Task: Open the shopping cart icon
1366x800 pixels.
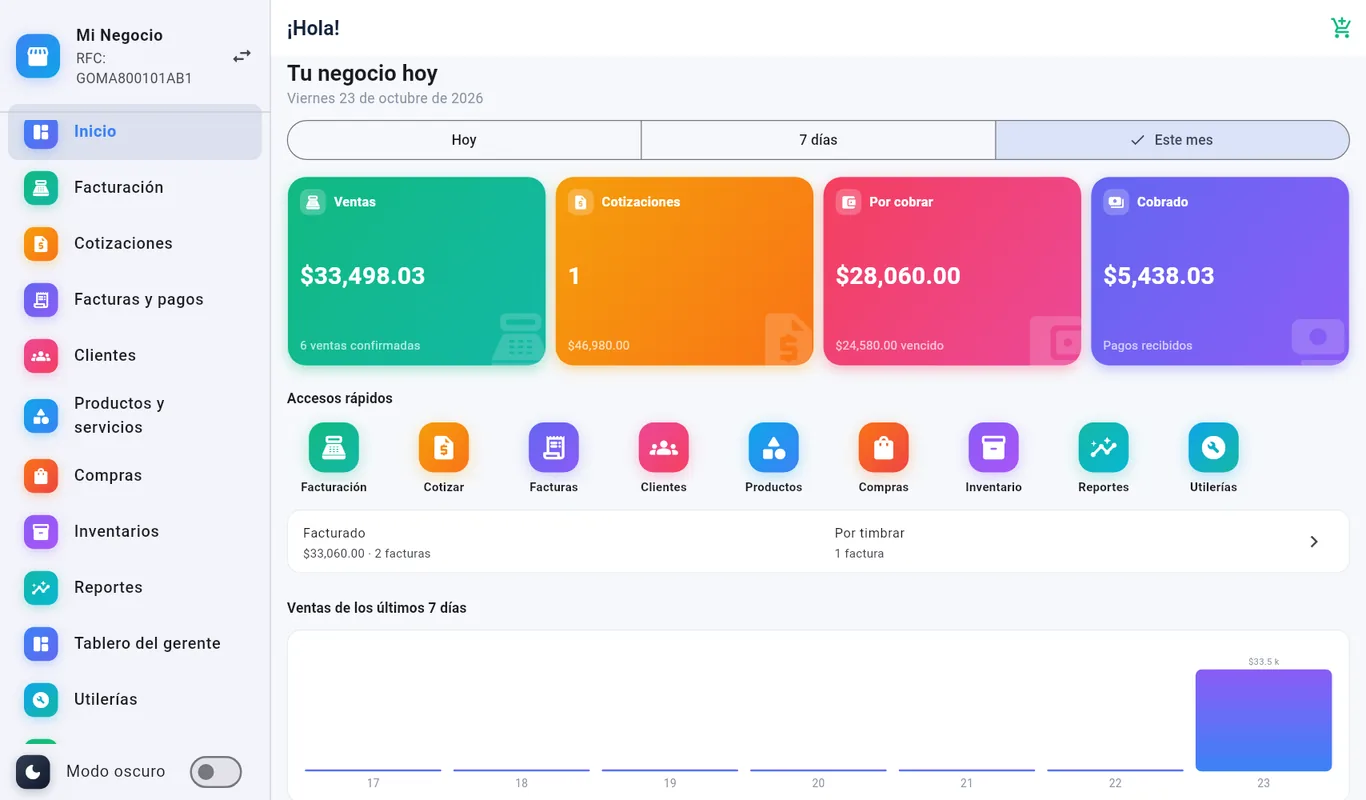Action: [x=1340, y=28]
